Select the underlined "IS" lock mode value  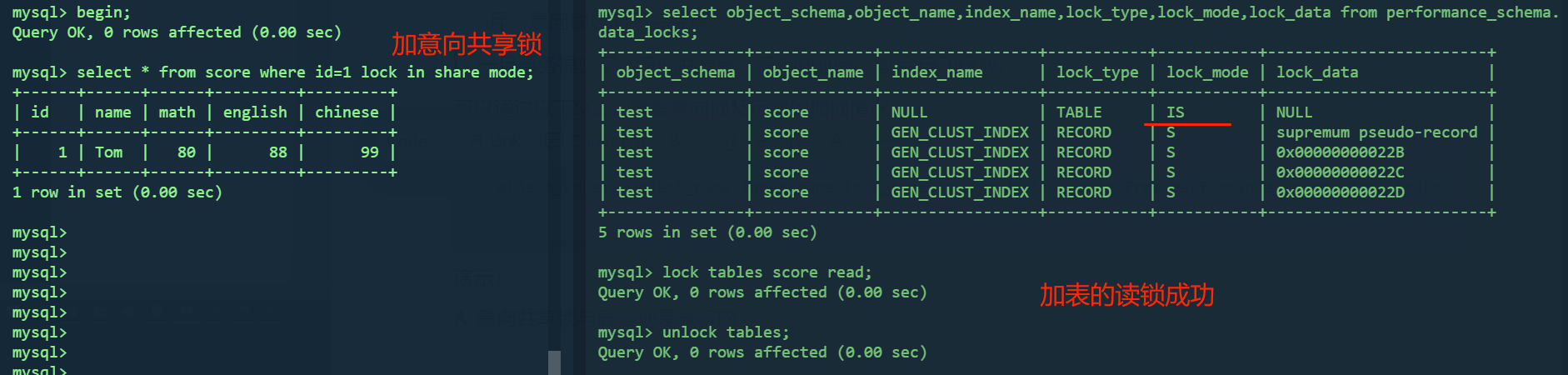[x=1176, y=112]
